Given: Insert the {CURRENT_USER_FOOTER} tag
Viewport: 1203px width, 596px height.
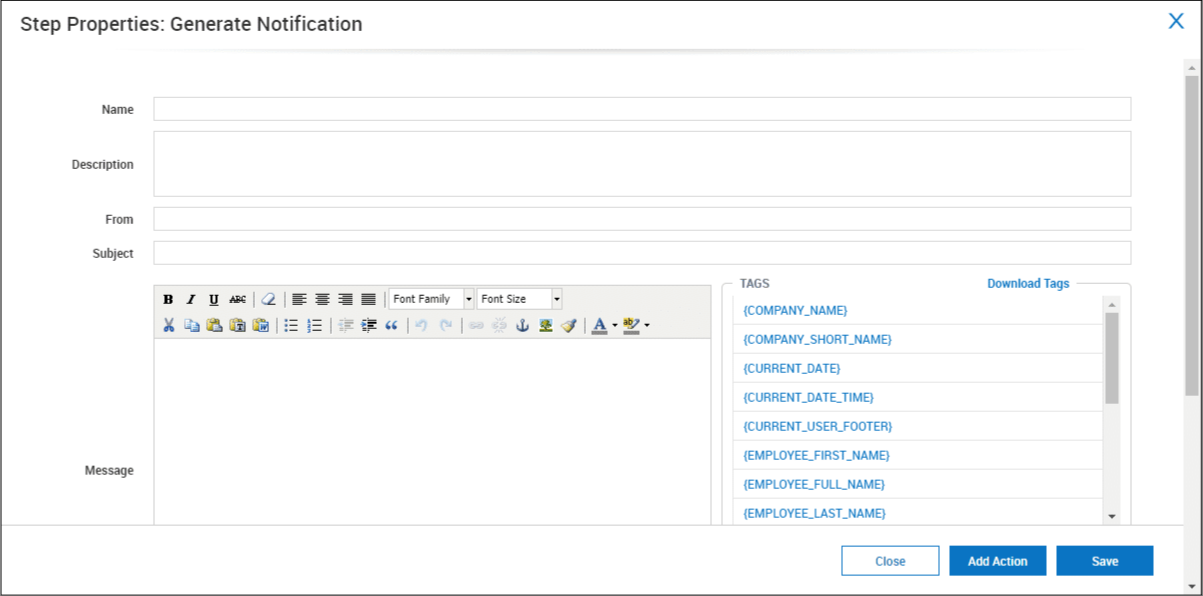Looking at the screenshot, I should [x=818, y=427].
